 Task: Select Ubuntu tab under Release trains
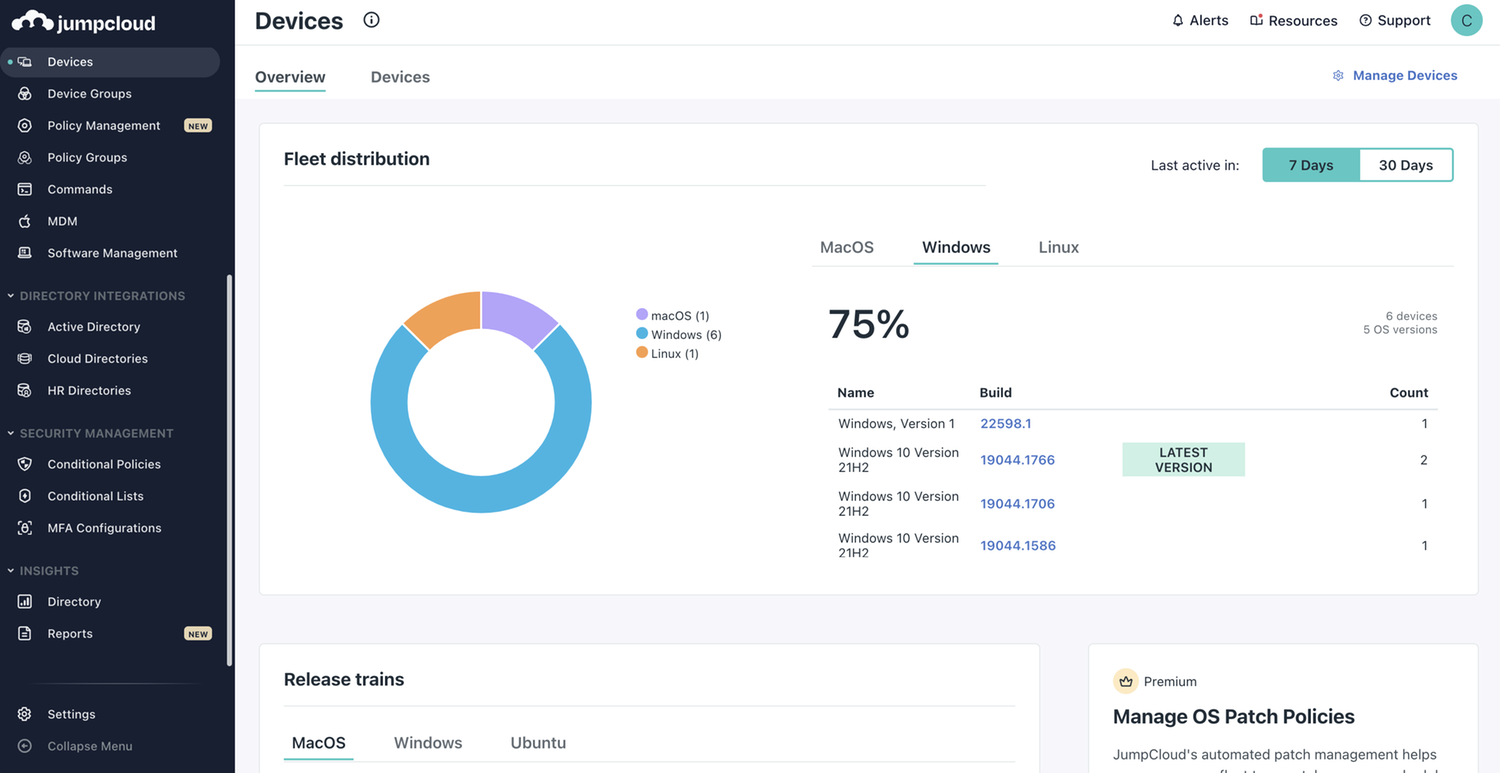pos(538,743)
